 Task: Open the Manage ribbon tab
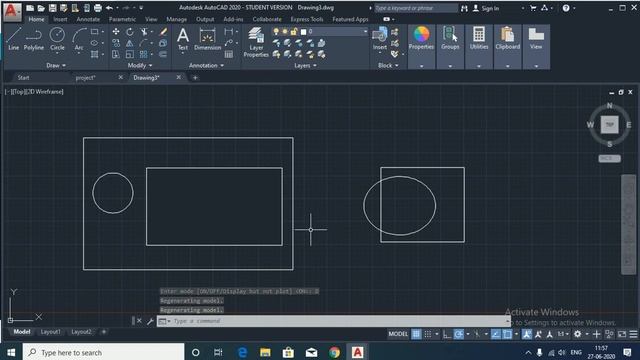click(176, 19)
